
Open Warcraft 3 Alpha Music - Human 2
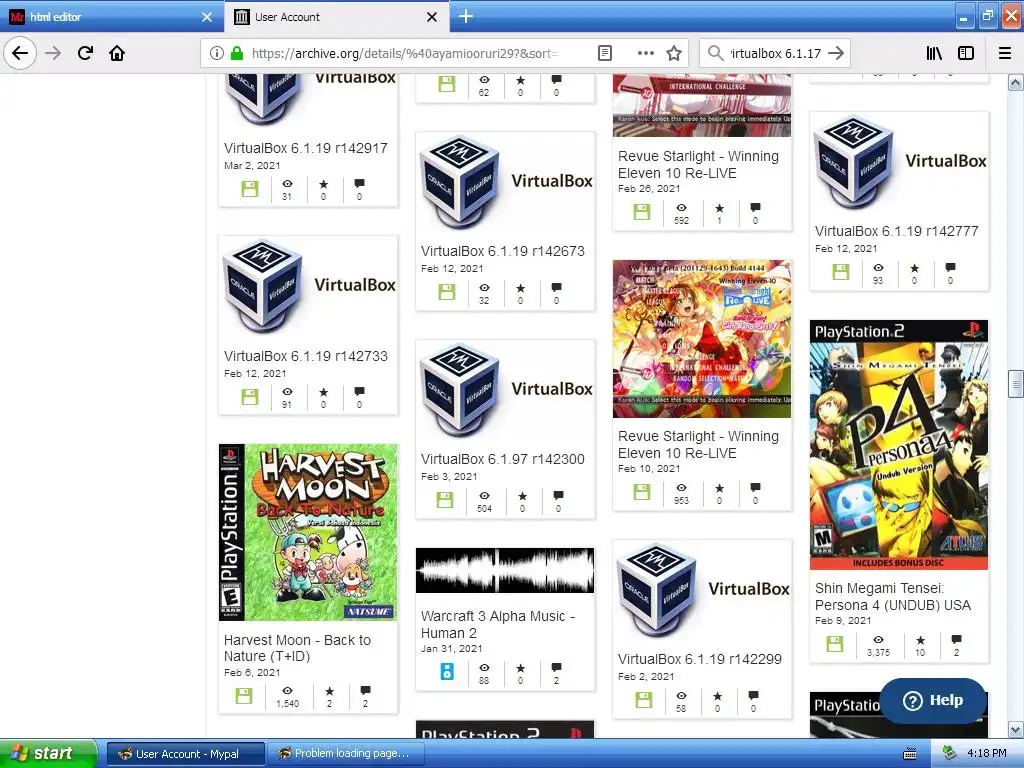[498, 624]
